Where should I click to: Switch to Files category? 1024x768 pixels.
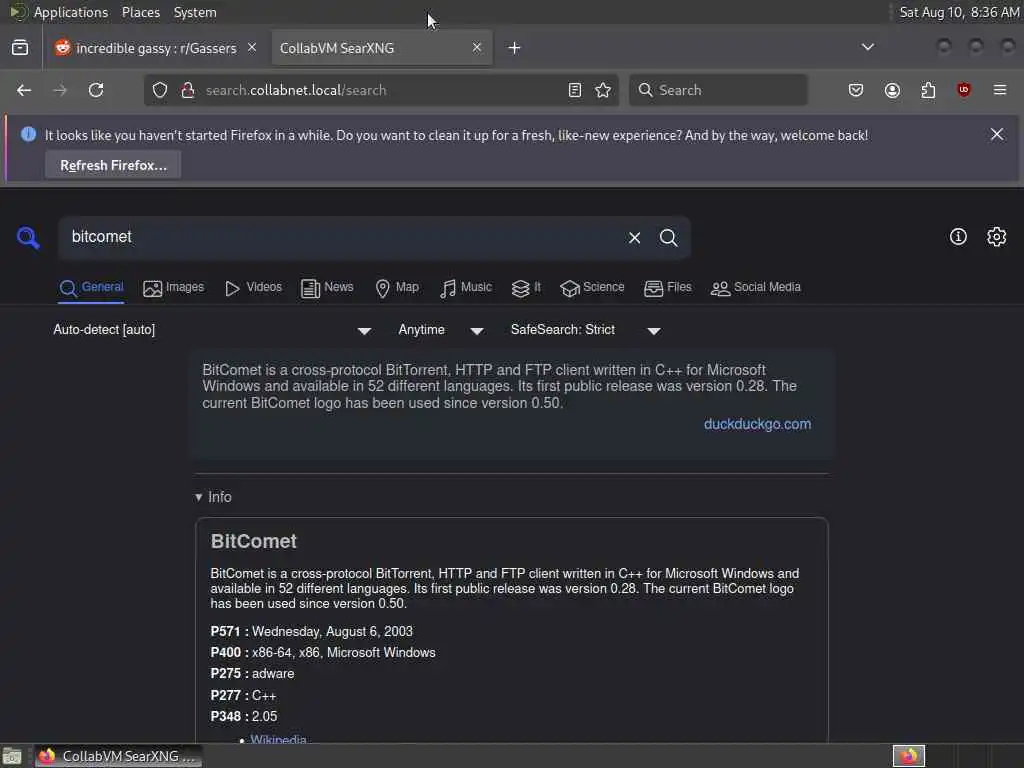click(x=667, y=287)
